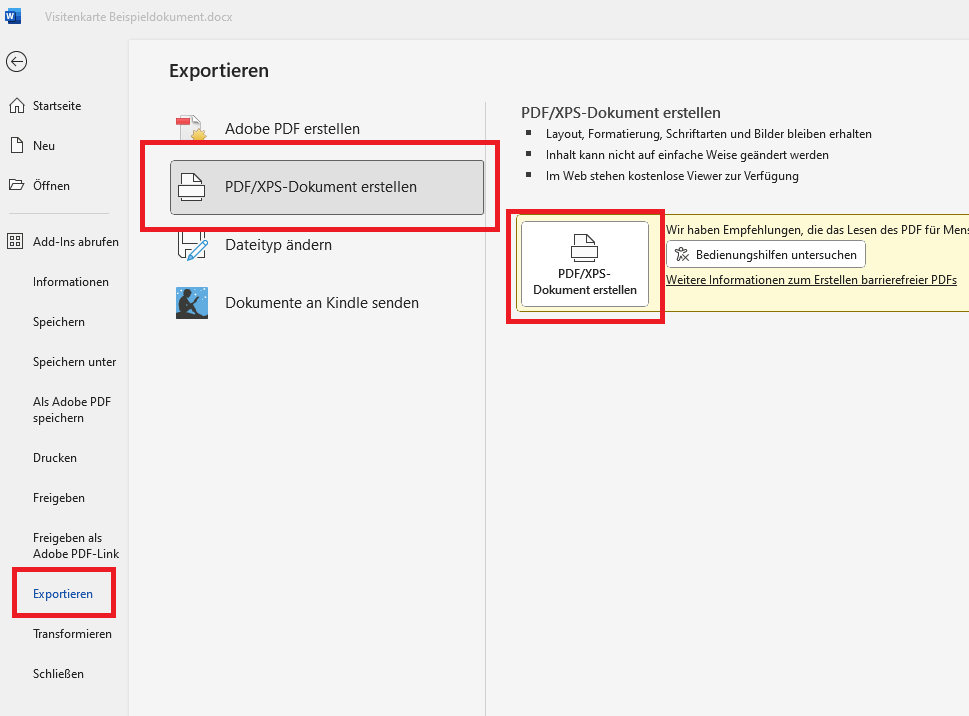Go to Drucken in the sidebar

coord(55,458)
